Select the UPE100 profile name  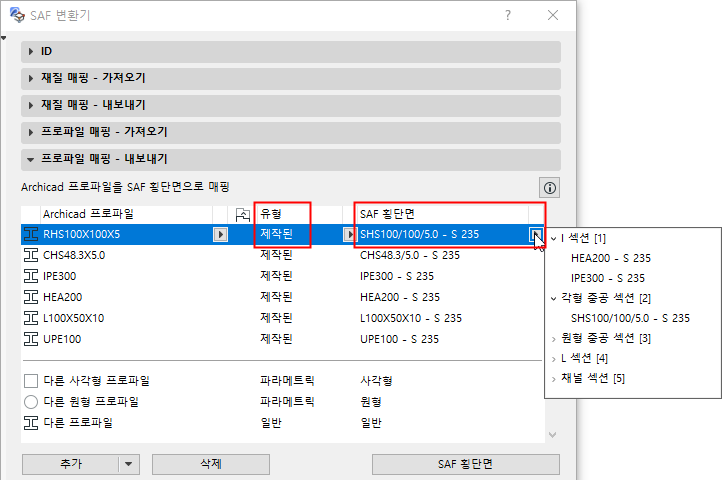62,340
